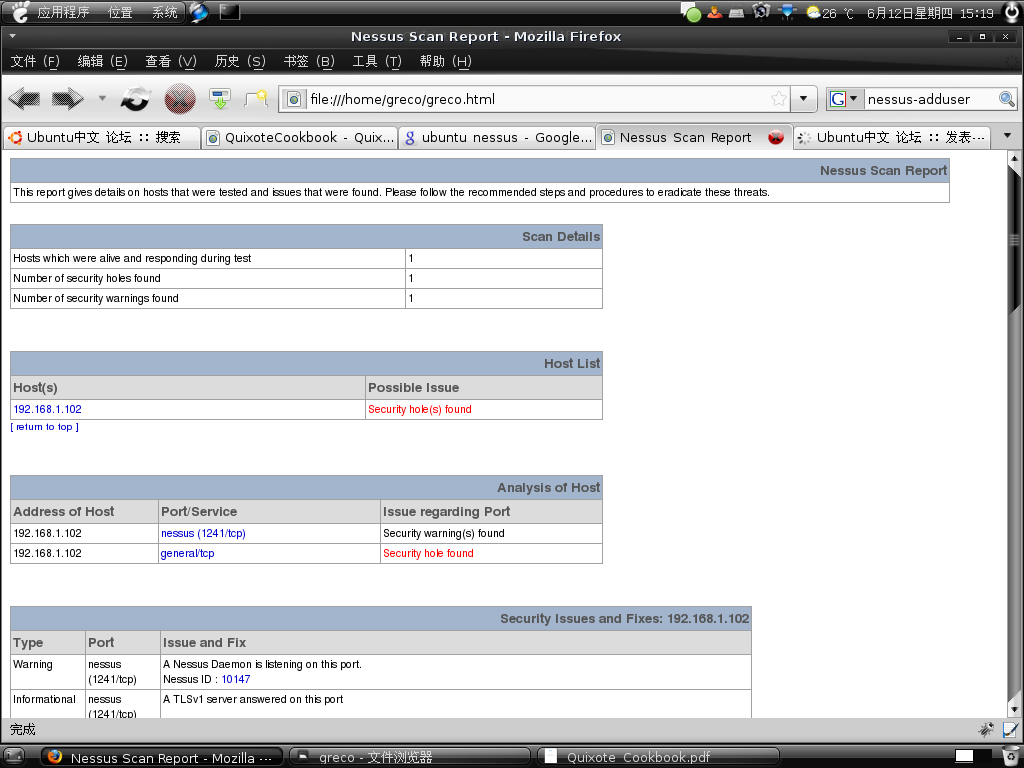Switch to Quixote_Cookbook.pdf taskbar window

pyautogui.click(x=658, y=757)
